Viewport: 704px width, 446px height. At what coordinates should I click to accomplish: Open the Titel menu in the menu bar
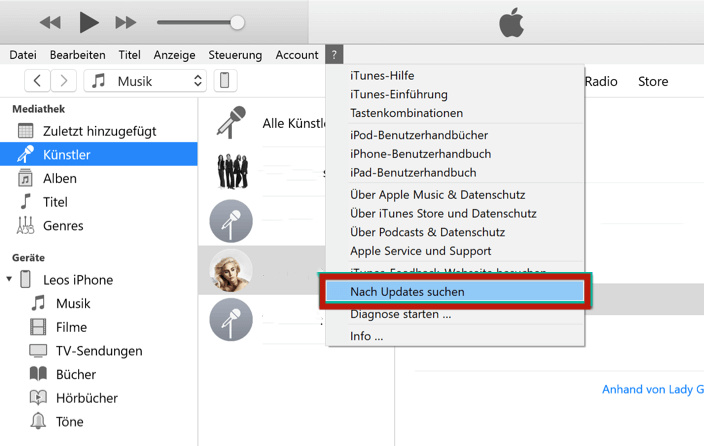pos(129,55)
